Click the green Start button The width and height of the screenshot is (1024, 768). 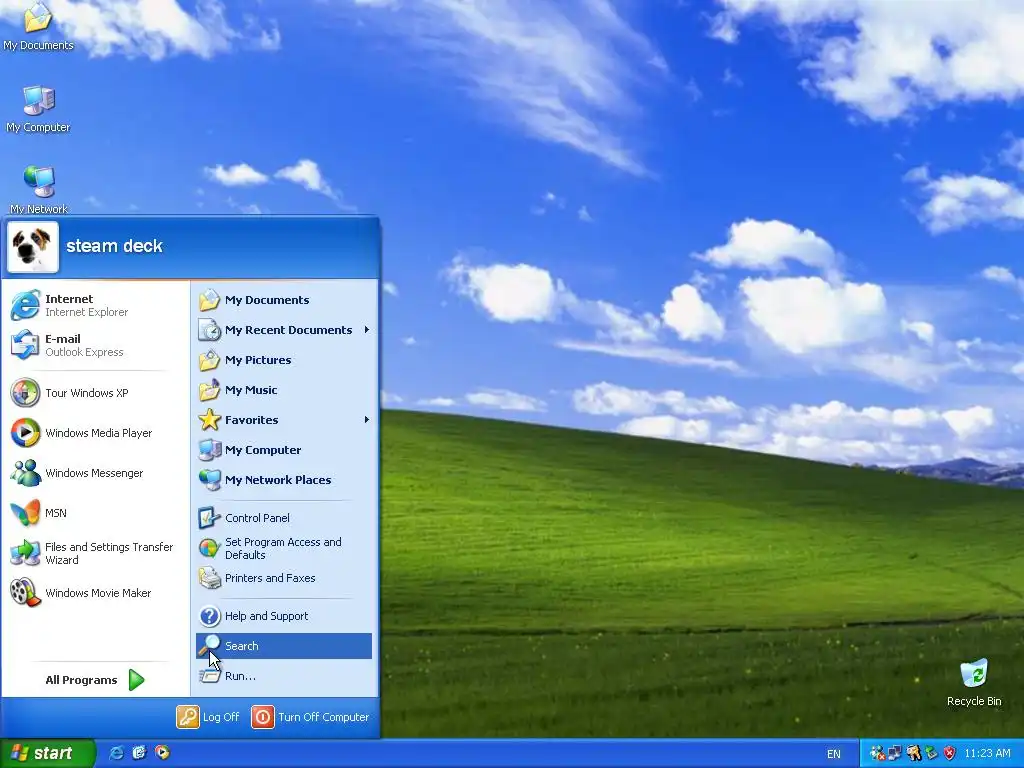pyautogui.click(x=47, y=753)
